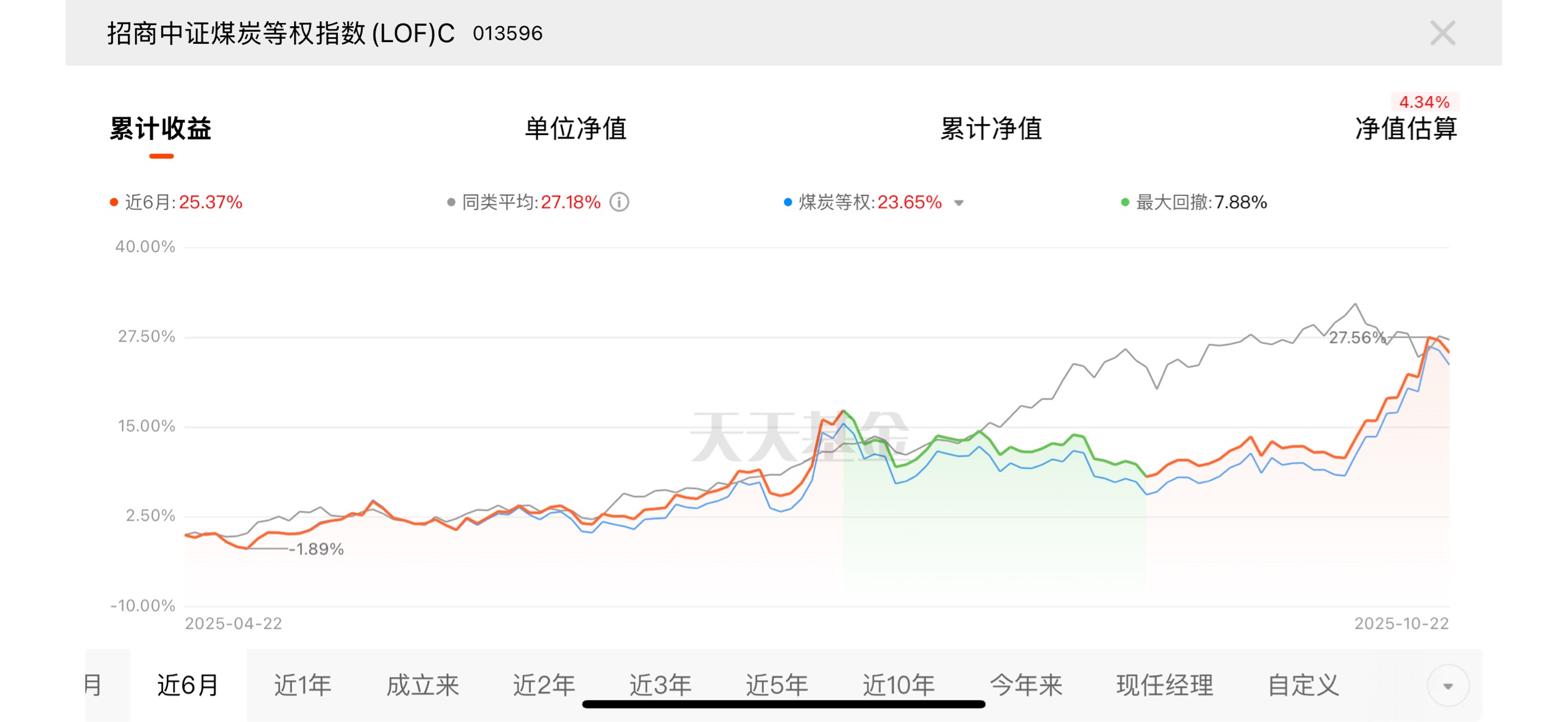Expand the 煤炭等权 benchmark dropdown arrow

point(959,203)
